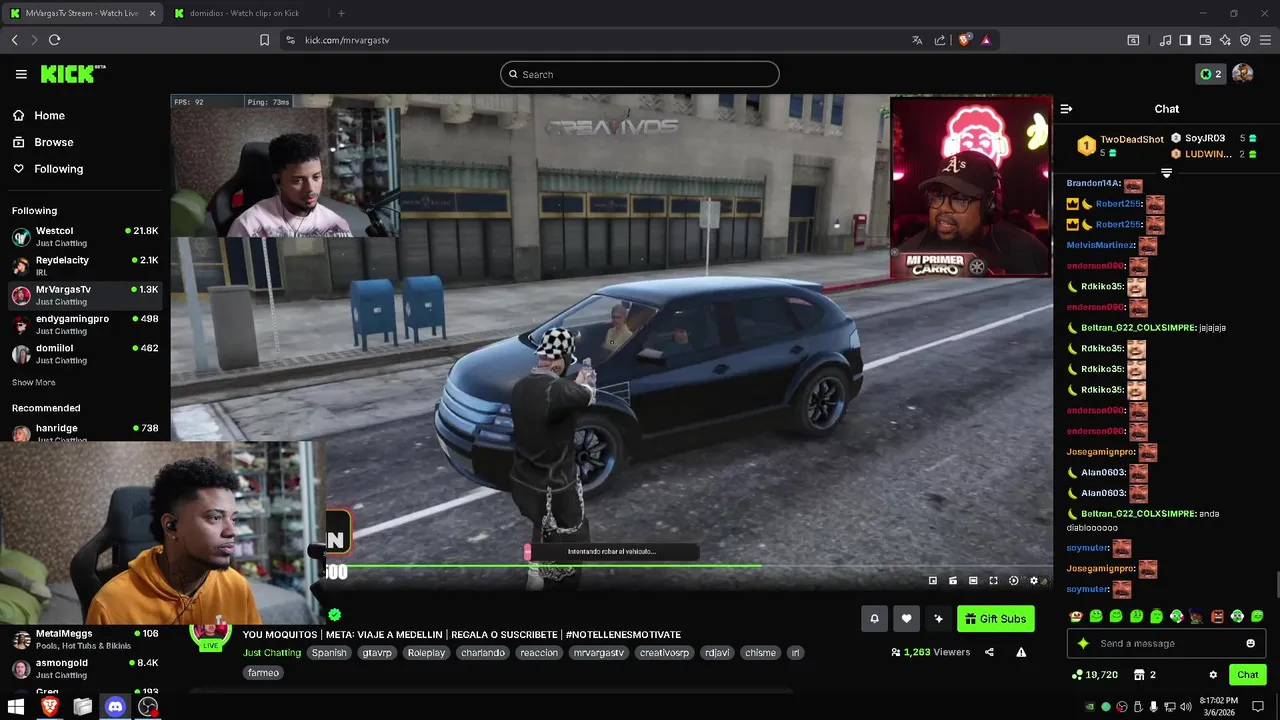Viewport: 1280px width, 720px height.
Task: Open the Westcol channel
Action: 85,237
